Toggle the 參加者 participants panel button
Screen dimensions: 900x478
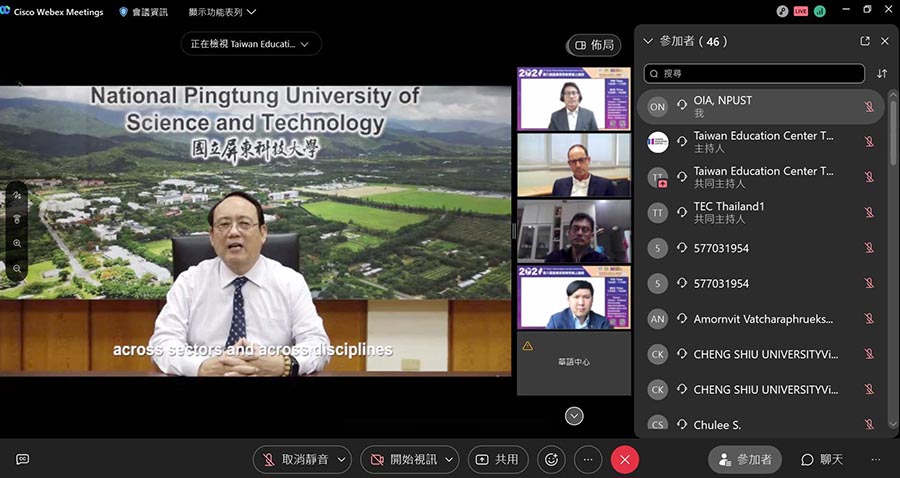744,460
